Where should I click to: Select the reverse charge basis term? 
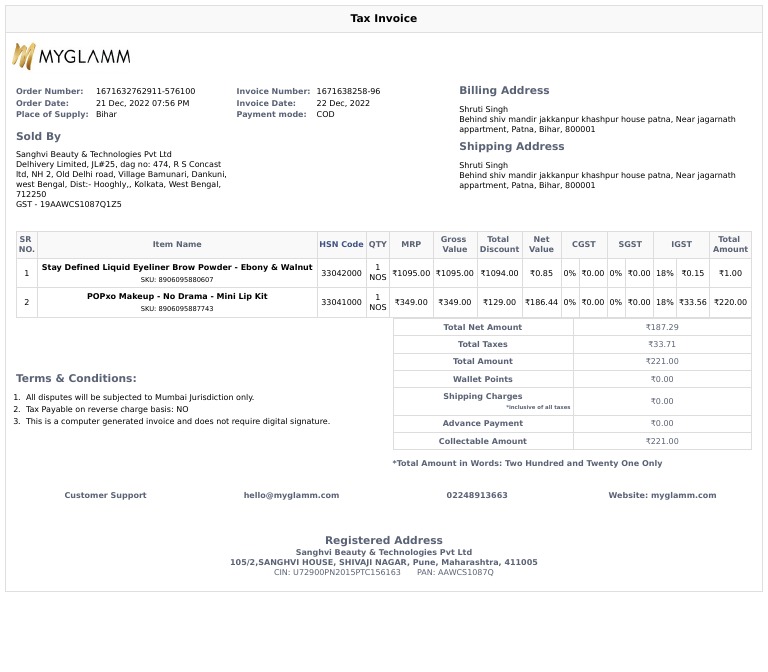click(x=107, y=409)
